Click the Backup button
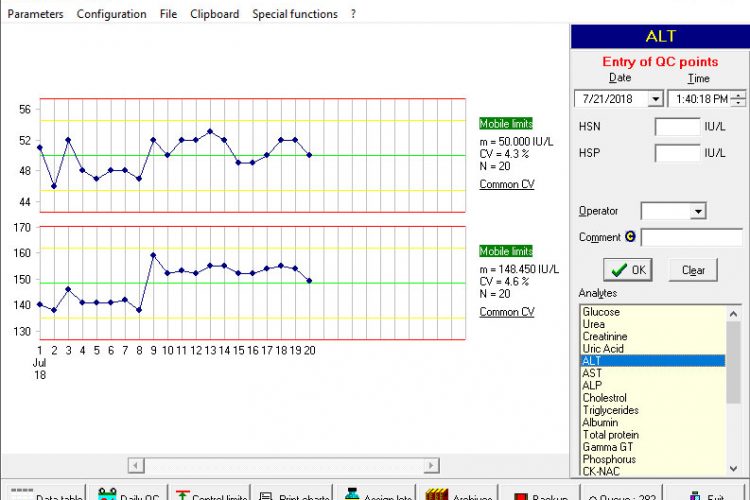Image resolution: width=750 pixels, height=500 pixels. (540, 494)
